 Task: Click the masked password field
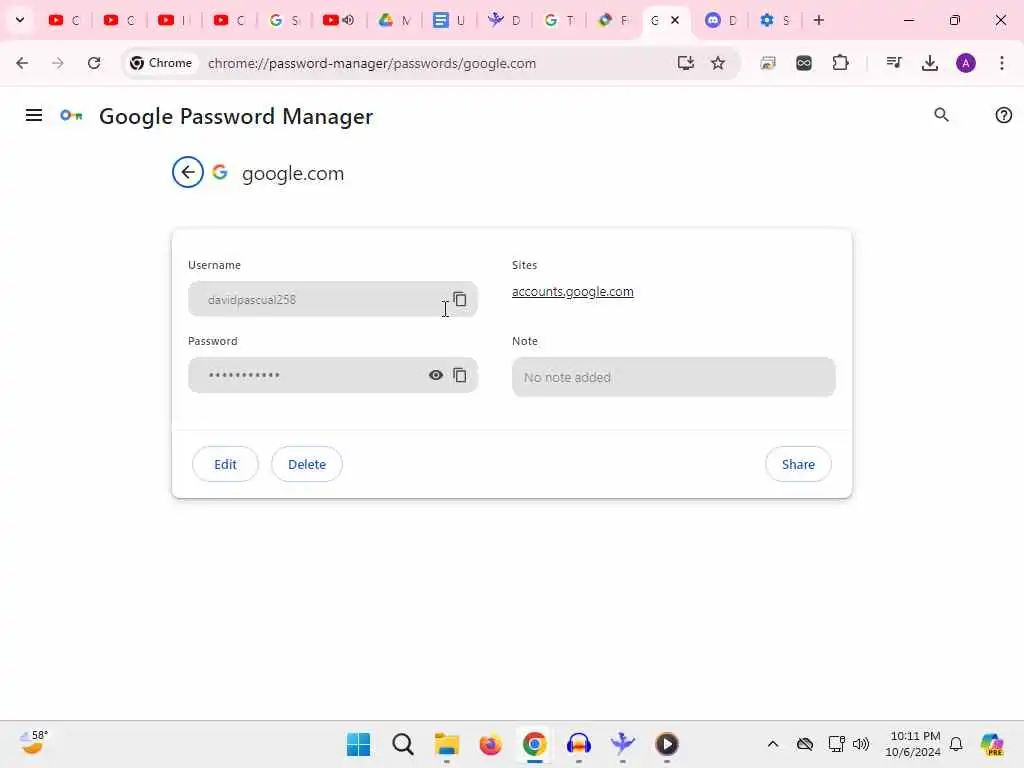click(x=332, y=375)
